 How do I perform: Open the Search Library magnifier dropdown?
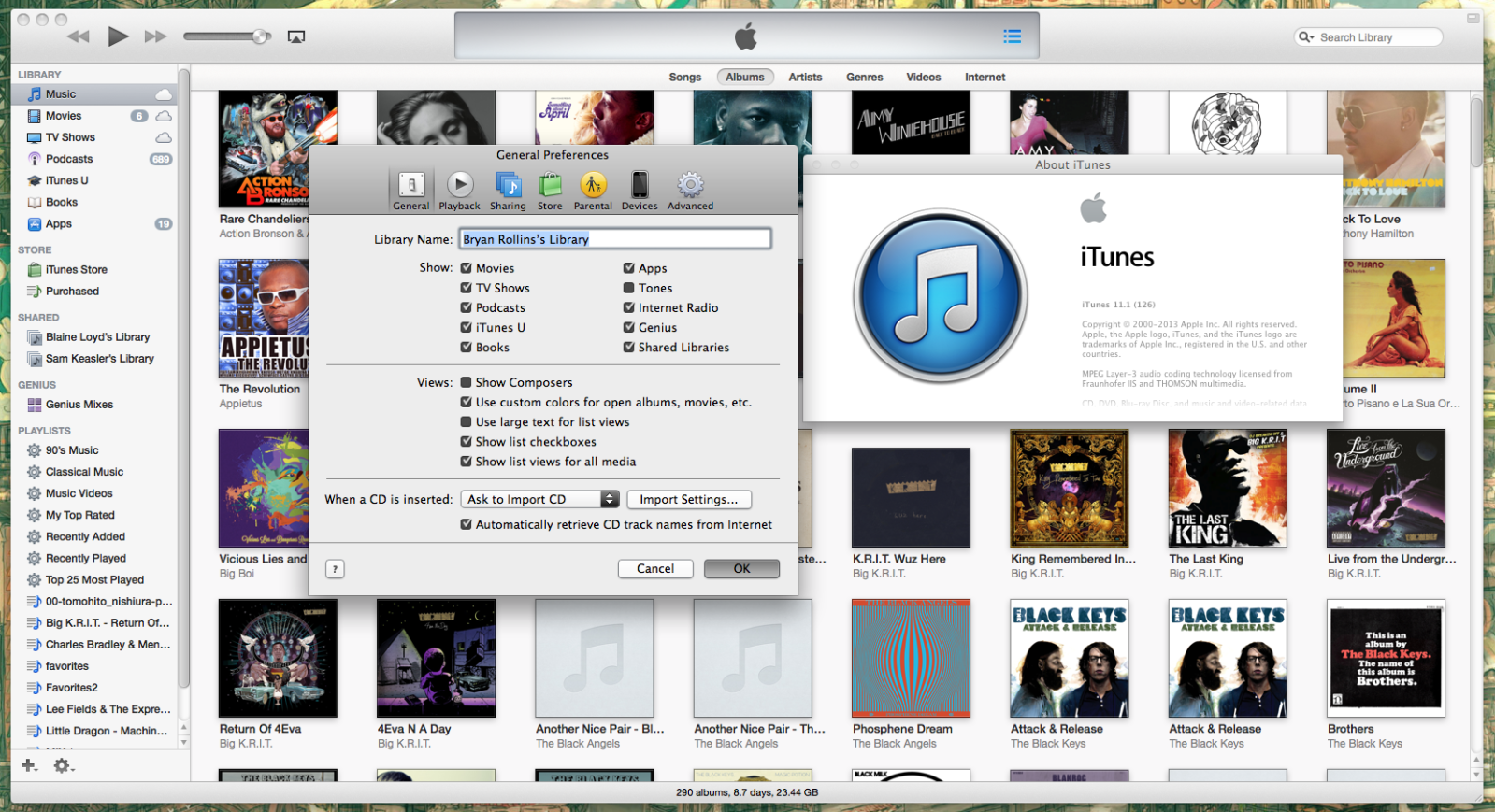(x=1306, y=37)
